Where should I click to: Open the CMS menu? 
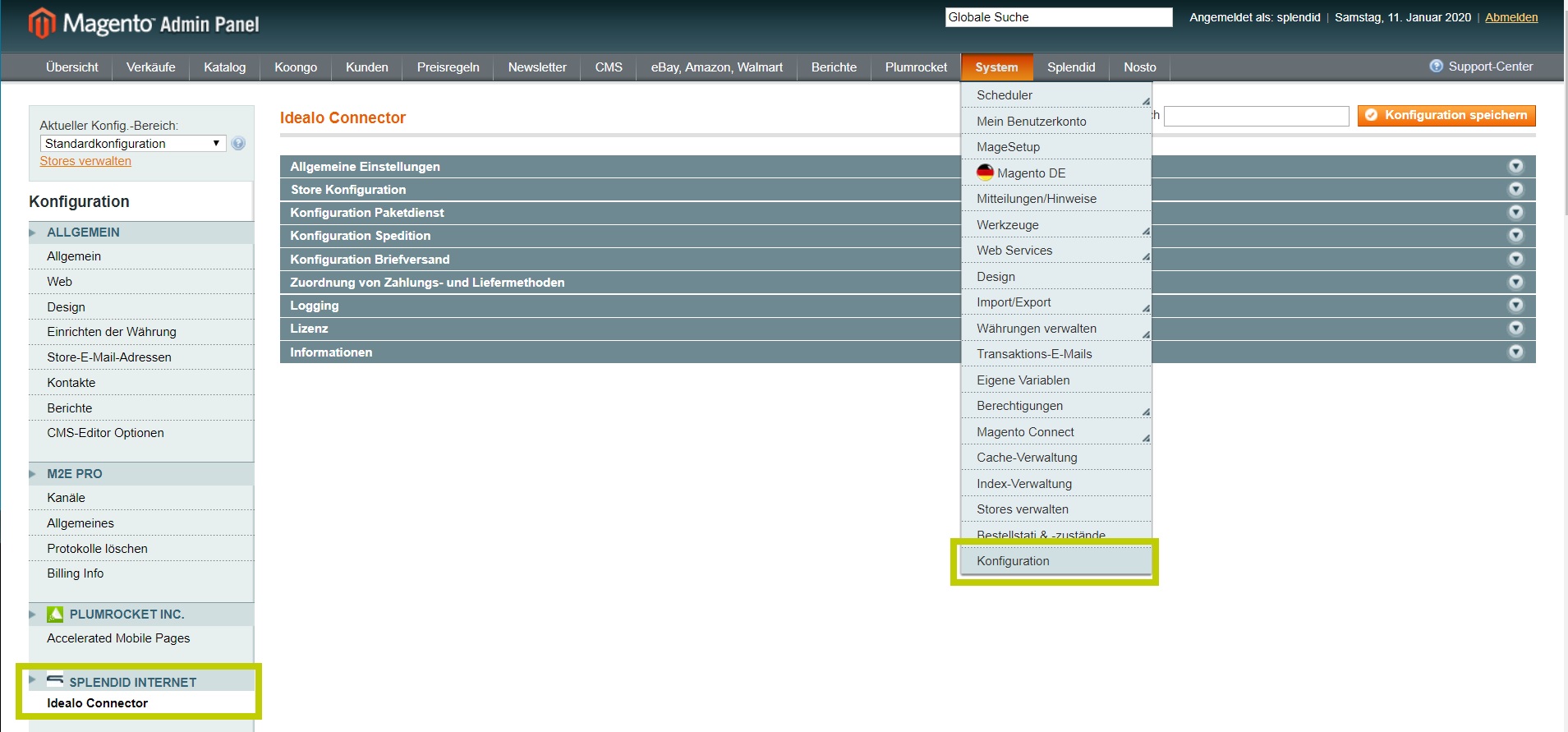(x=609, y=67)
